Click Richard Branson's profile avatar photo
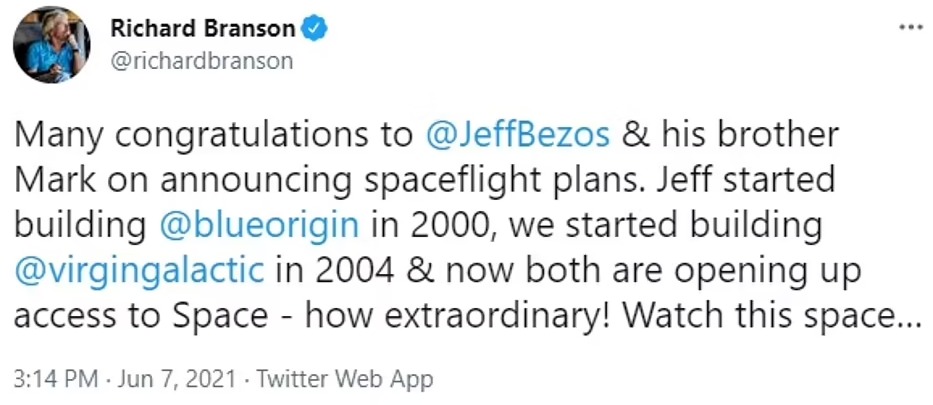The image size is (933, 405). coord(51,45)
